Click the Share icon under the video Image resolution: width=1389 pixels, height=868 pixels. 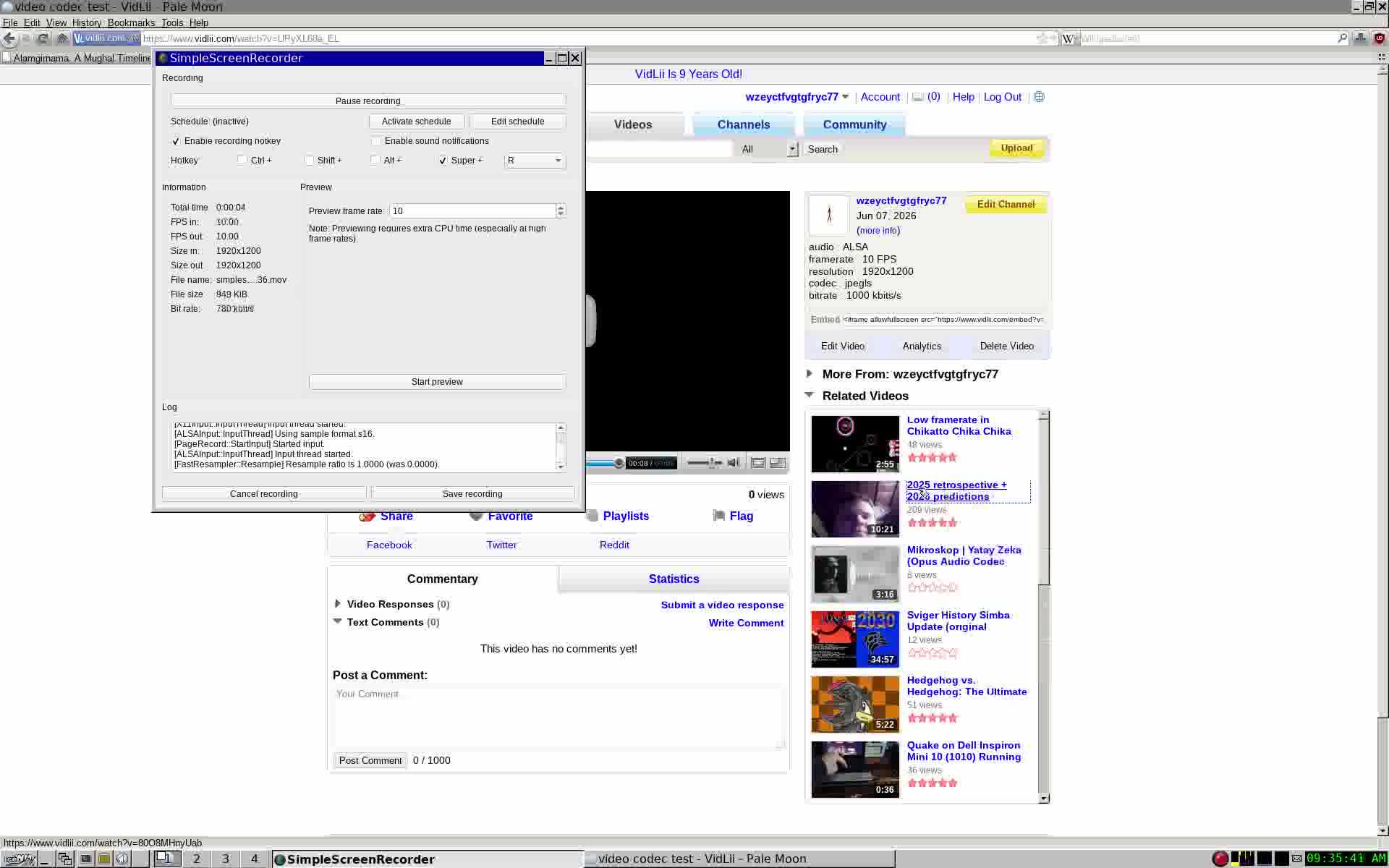click(x=367, y=516)
